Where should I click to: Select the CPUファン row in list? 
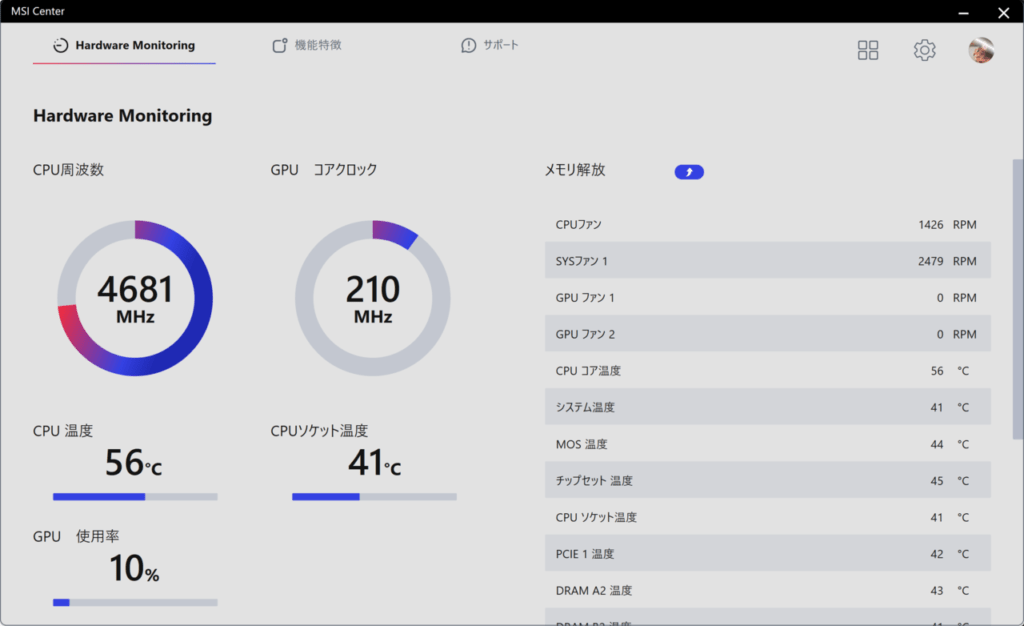(767, 225)
